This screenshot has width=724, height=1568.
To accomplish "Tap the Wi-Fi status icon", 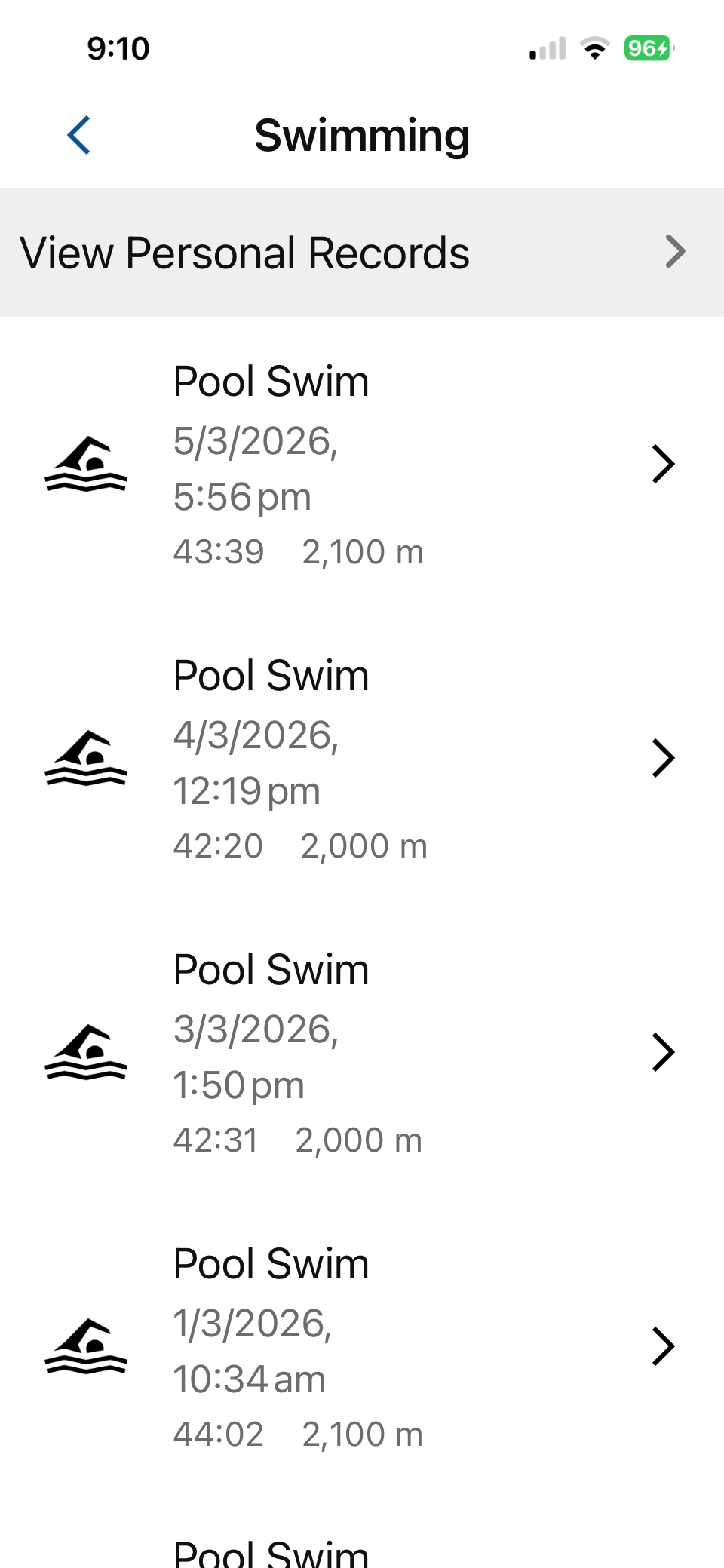I will pyautogui.click(x=595, y=49).
